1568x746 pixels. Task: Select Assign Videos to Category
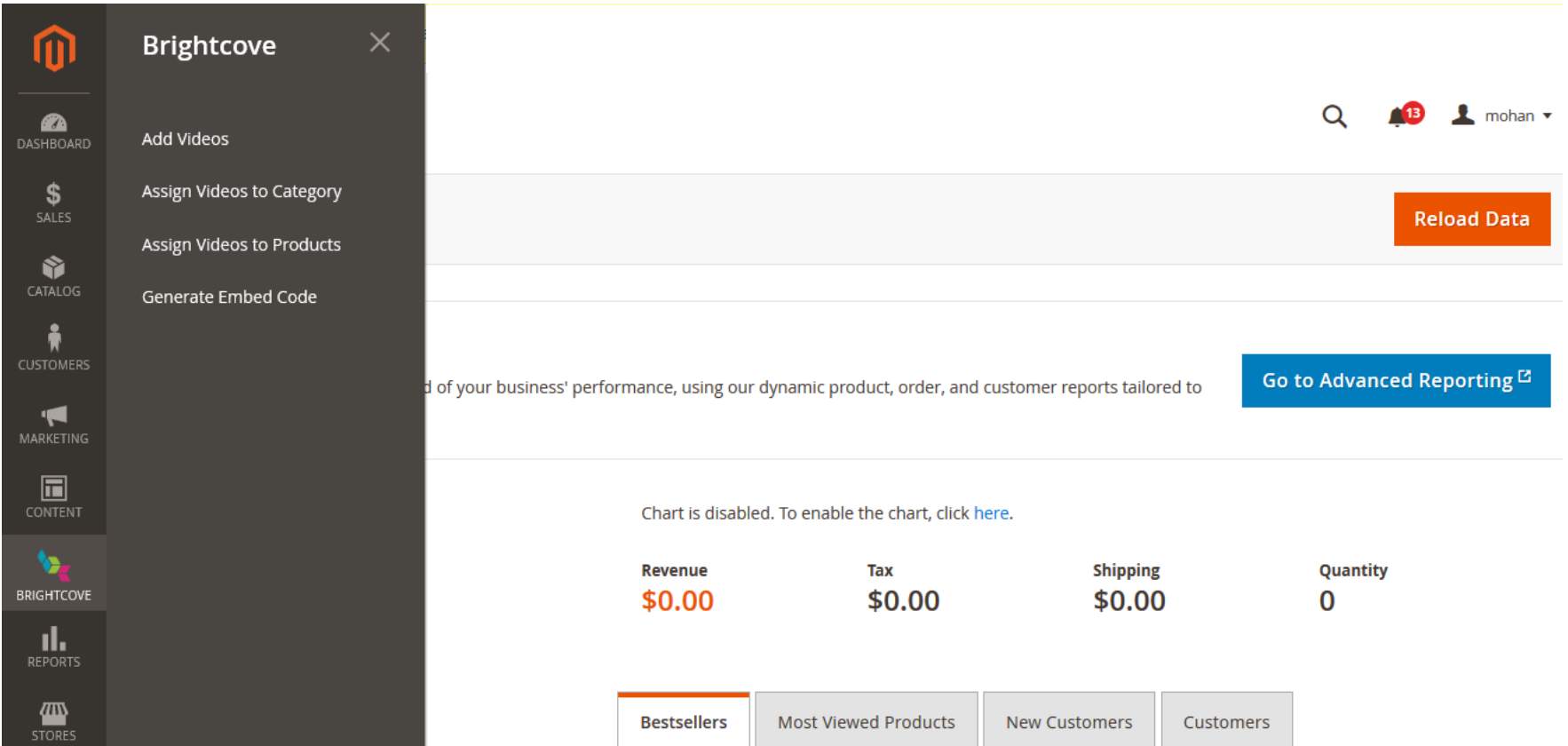[242, 192]
